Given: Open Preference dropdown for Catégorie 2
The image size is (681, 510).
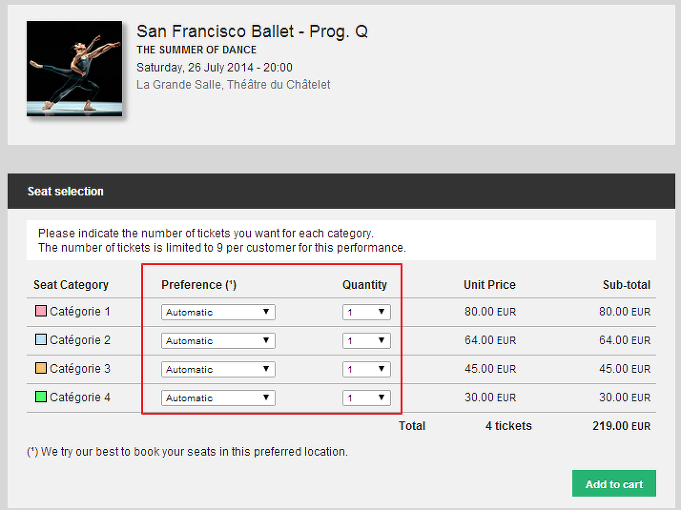Looking at the screenshot, I should [218, 341].
